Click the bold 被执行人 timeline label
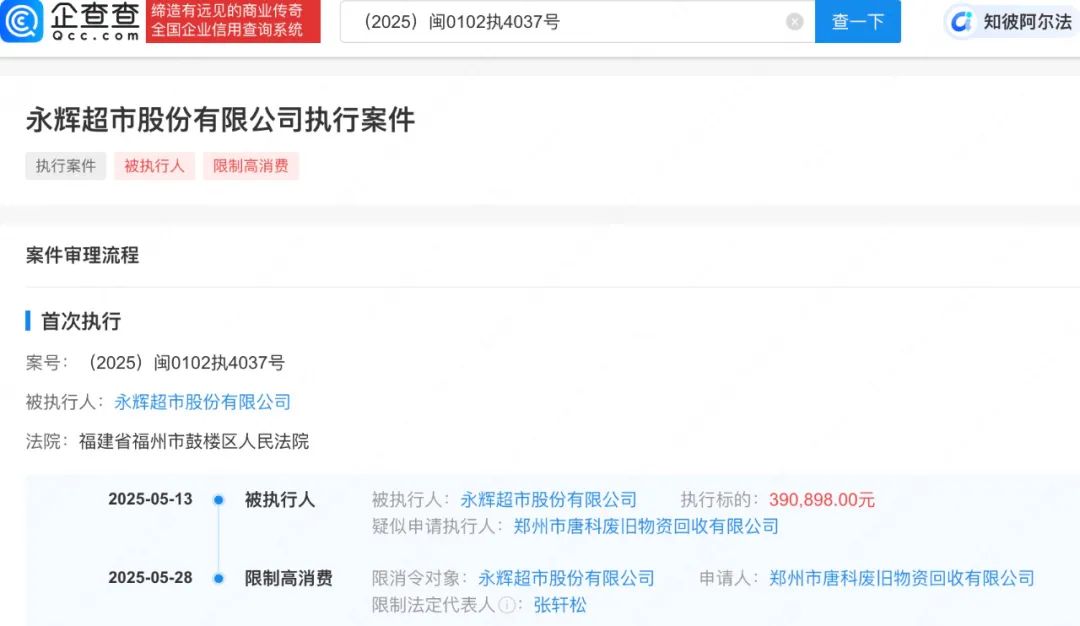 click(x=280, y=500)
